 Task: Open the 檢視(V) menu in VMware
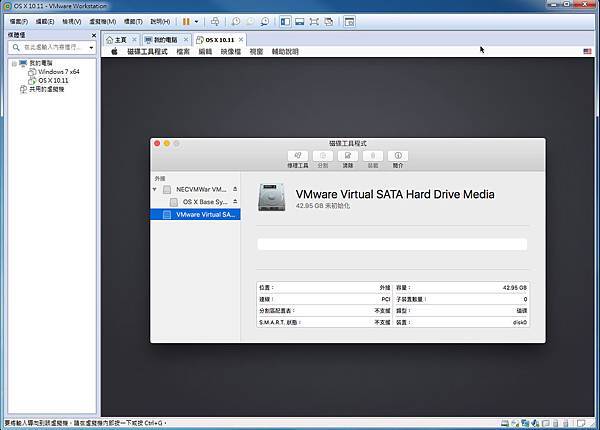click(x=72, y=22)
